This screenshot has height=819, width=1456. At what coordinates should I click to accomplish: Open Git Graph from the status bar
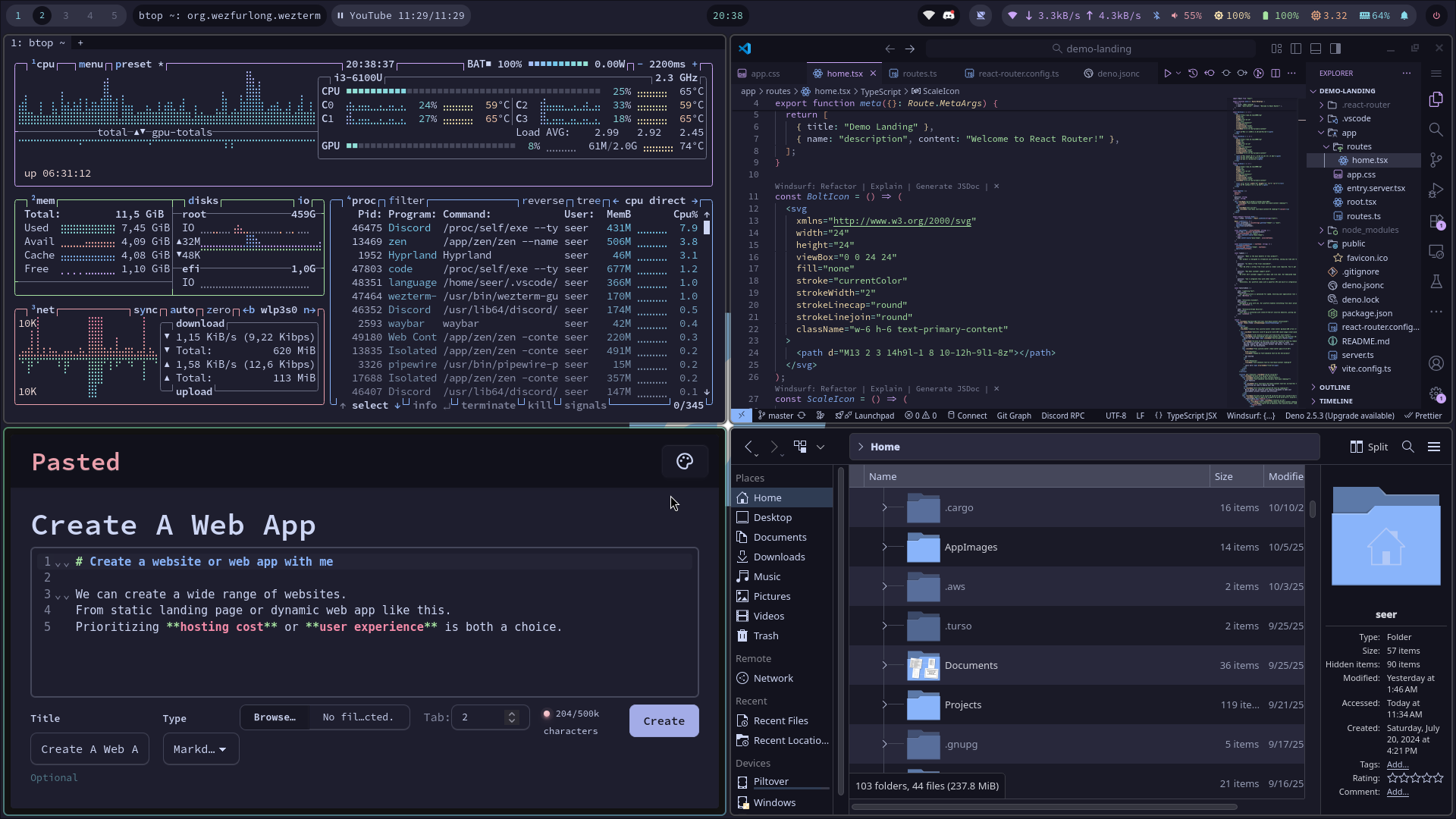coord(1015,416)
